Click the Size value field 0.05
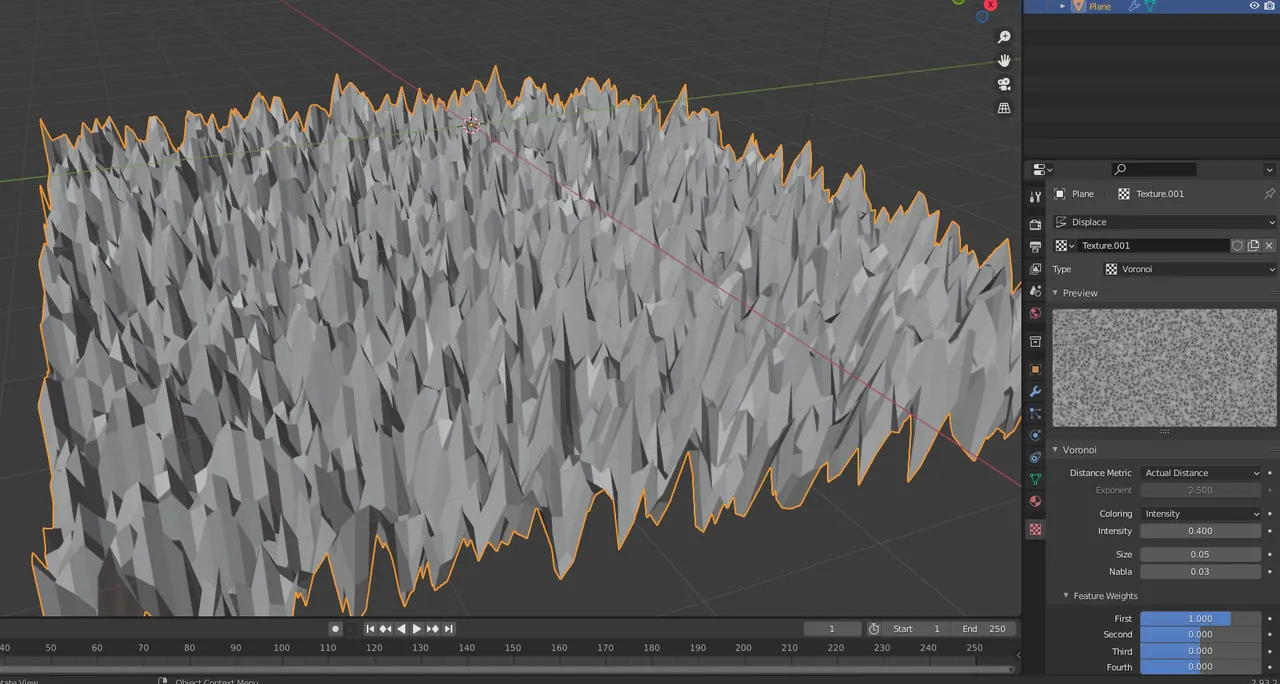This screenshot has width=1280, height=684. point(1201,554)
